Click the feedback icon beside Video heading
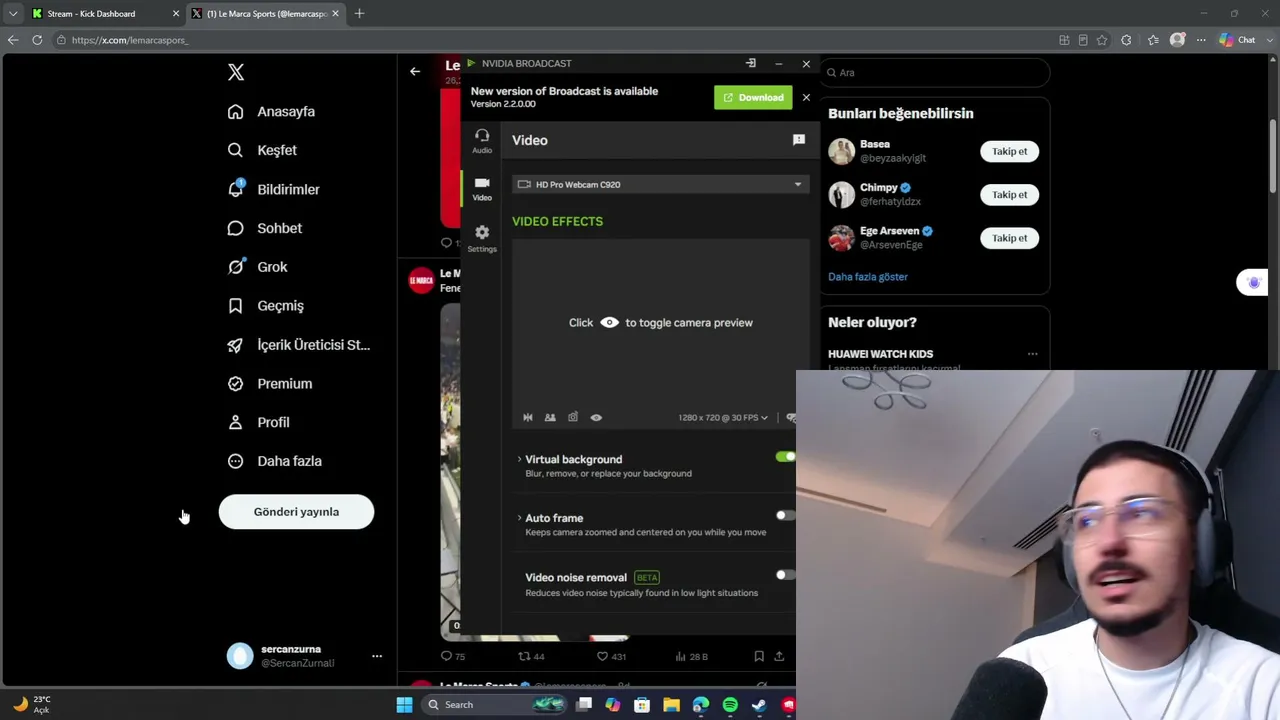This screenshot has width=1280, height=720. click(x=798, y=140)
